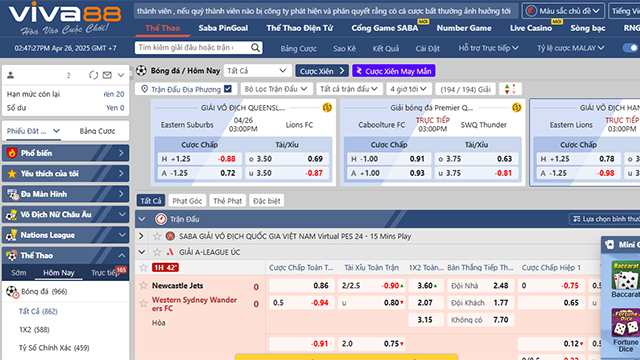640x360 pixels.
Task: Favorite the Newcastle Jets match star
Action: pyautogui.click(x=143, y=285)
